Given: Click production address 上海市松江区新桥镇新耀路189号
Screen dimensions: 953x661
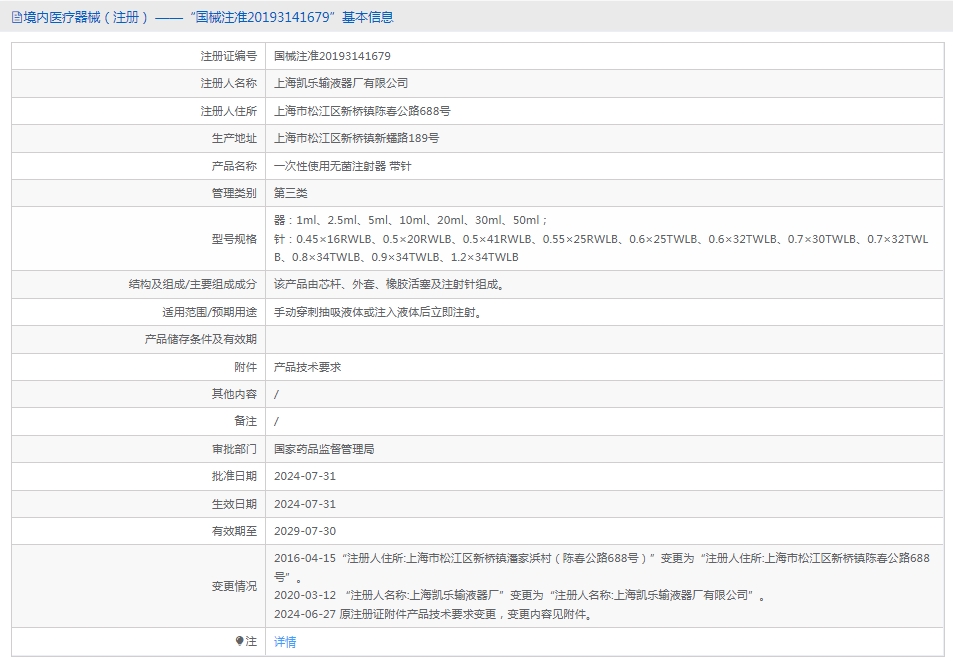Looking at the screenshot, I should click(356, 138).
